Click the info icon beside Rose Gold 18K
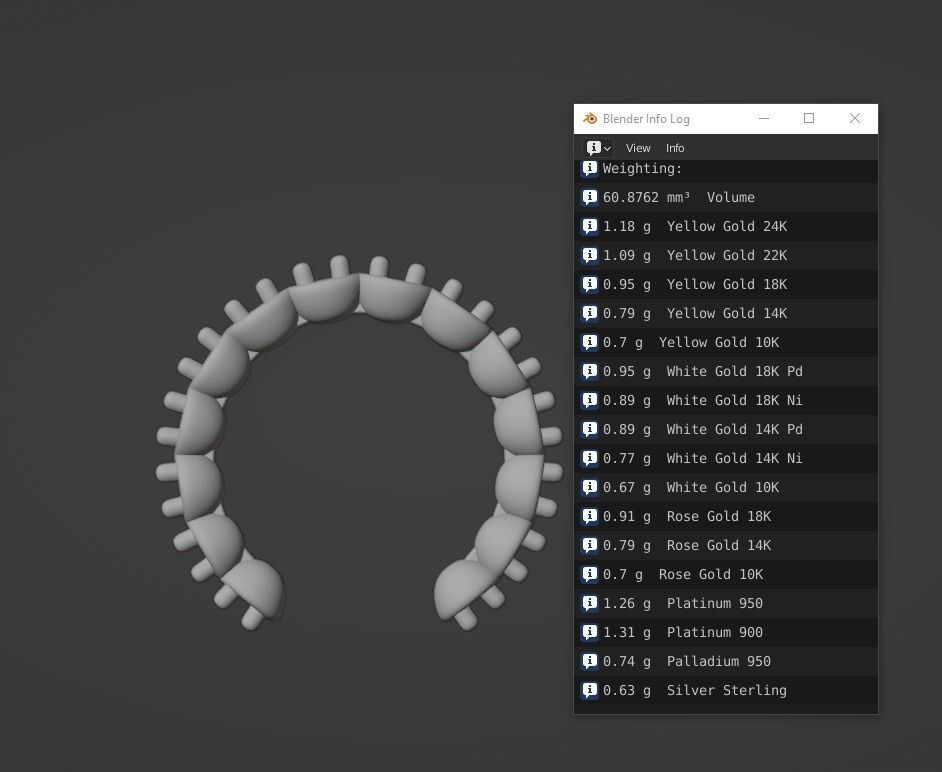942x772 pixels. (589, 516)
